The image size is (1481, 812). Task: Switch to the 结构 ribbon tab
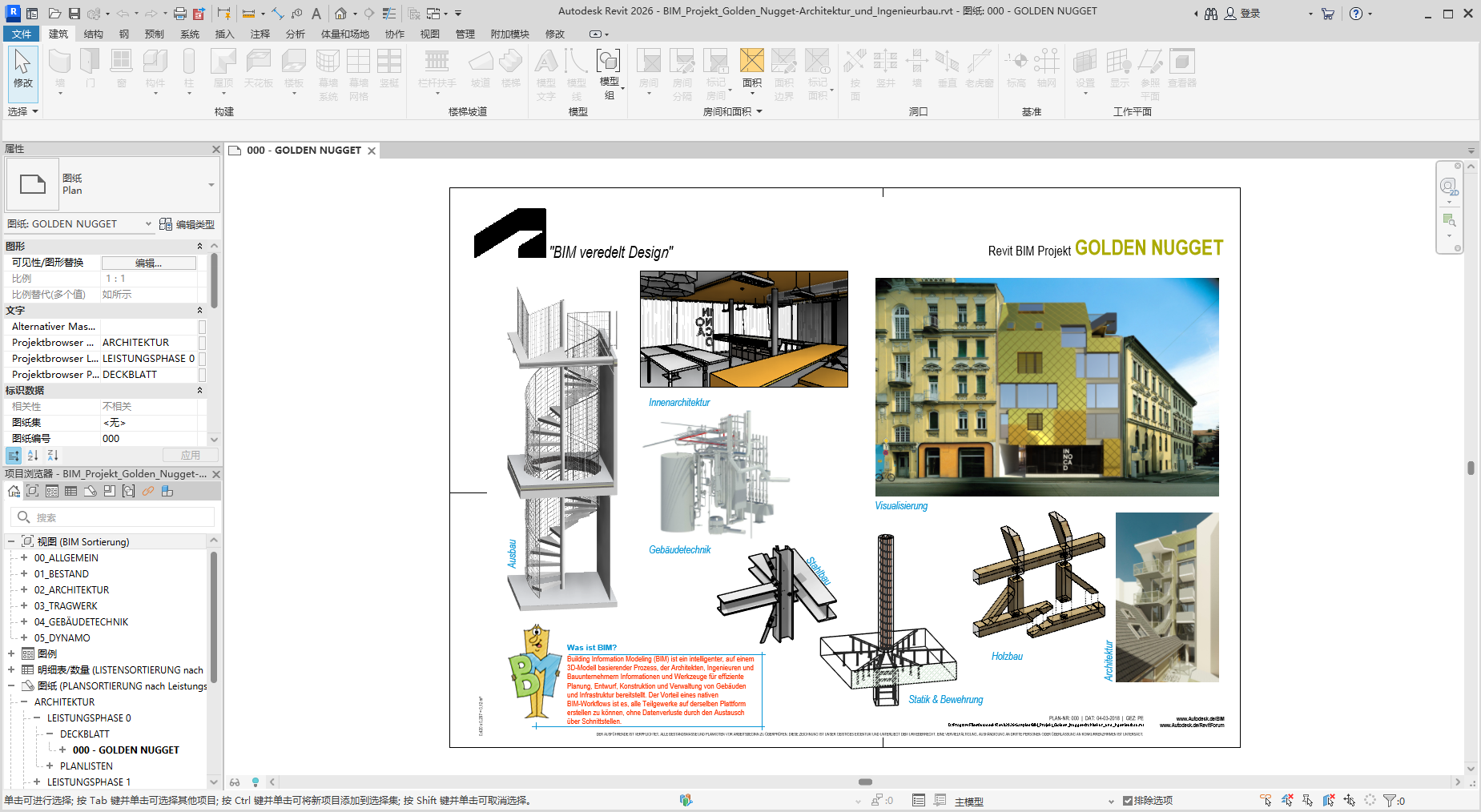coord(94,34)
